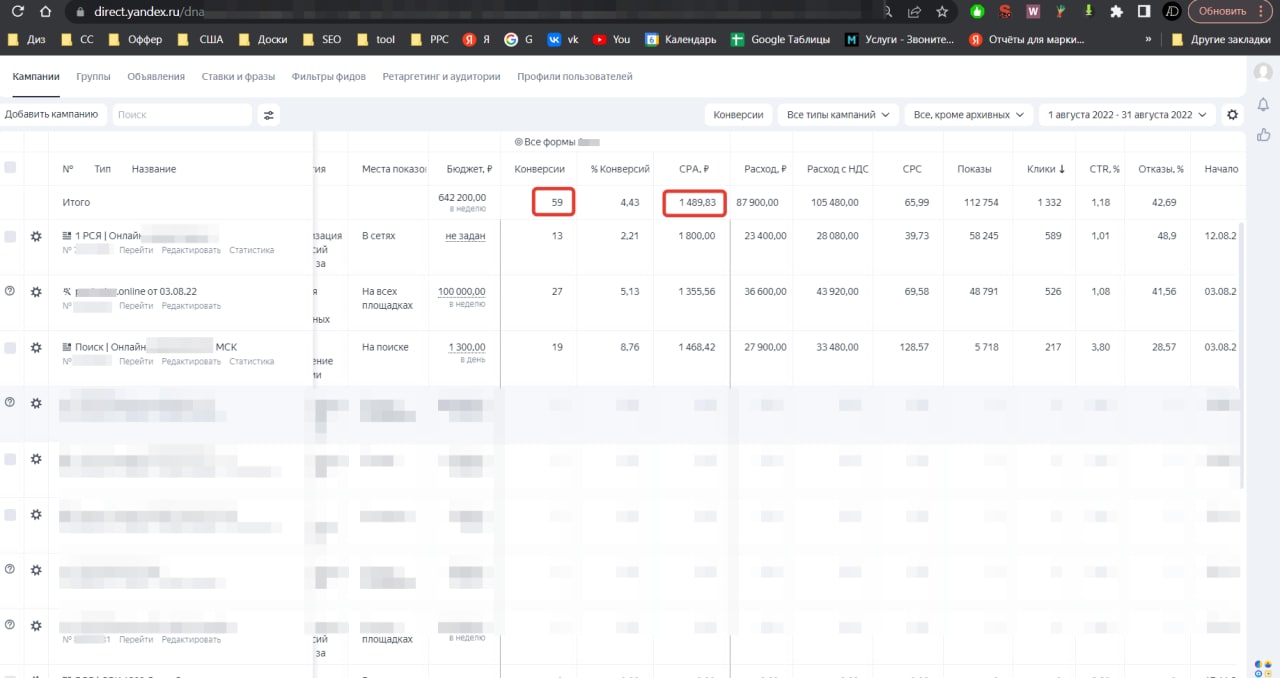Click the CTR, % column header

click(x=1105, y=169)
